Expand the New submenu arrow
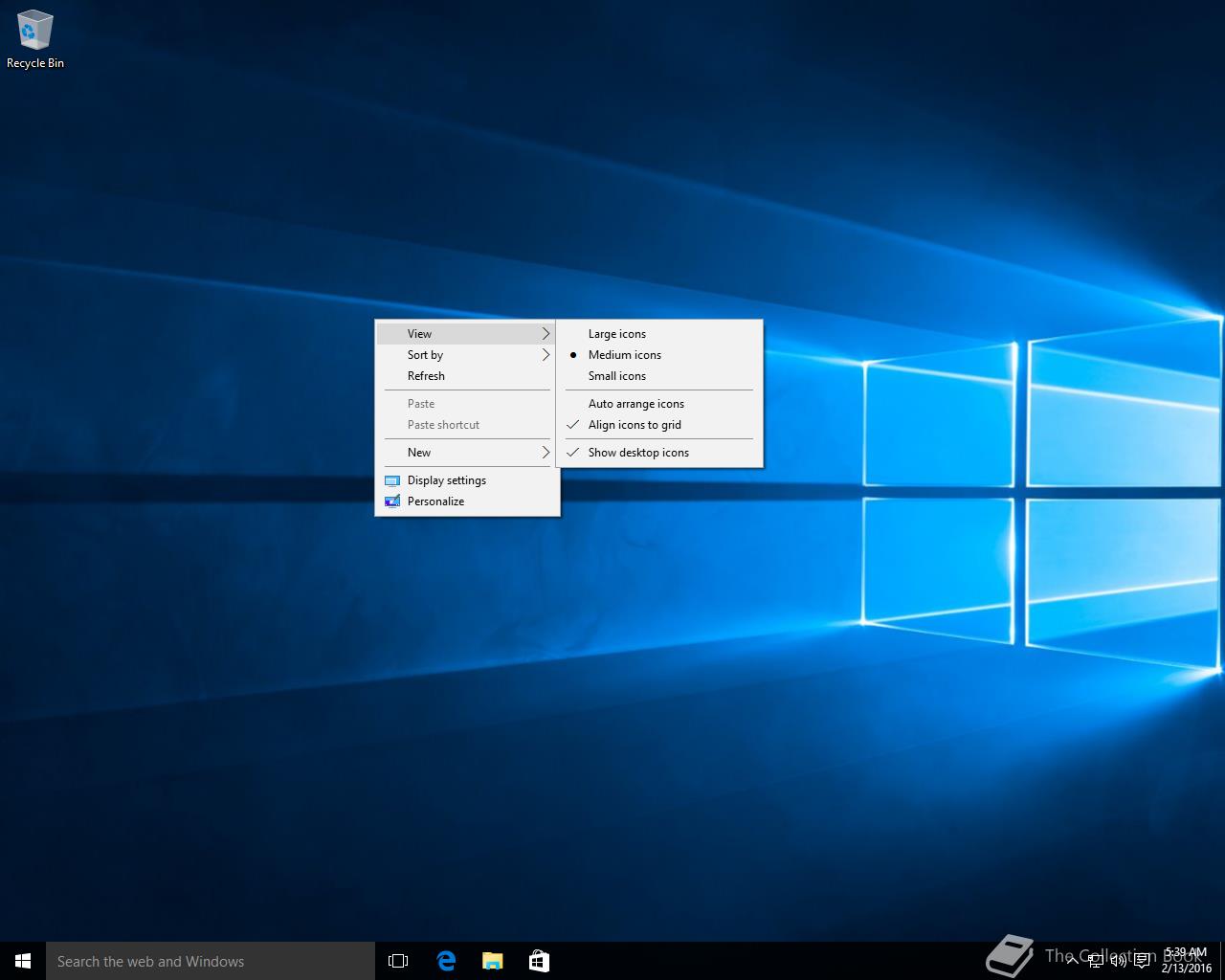 coord(546,453)
